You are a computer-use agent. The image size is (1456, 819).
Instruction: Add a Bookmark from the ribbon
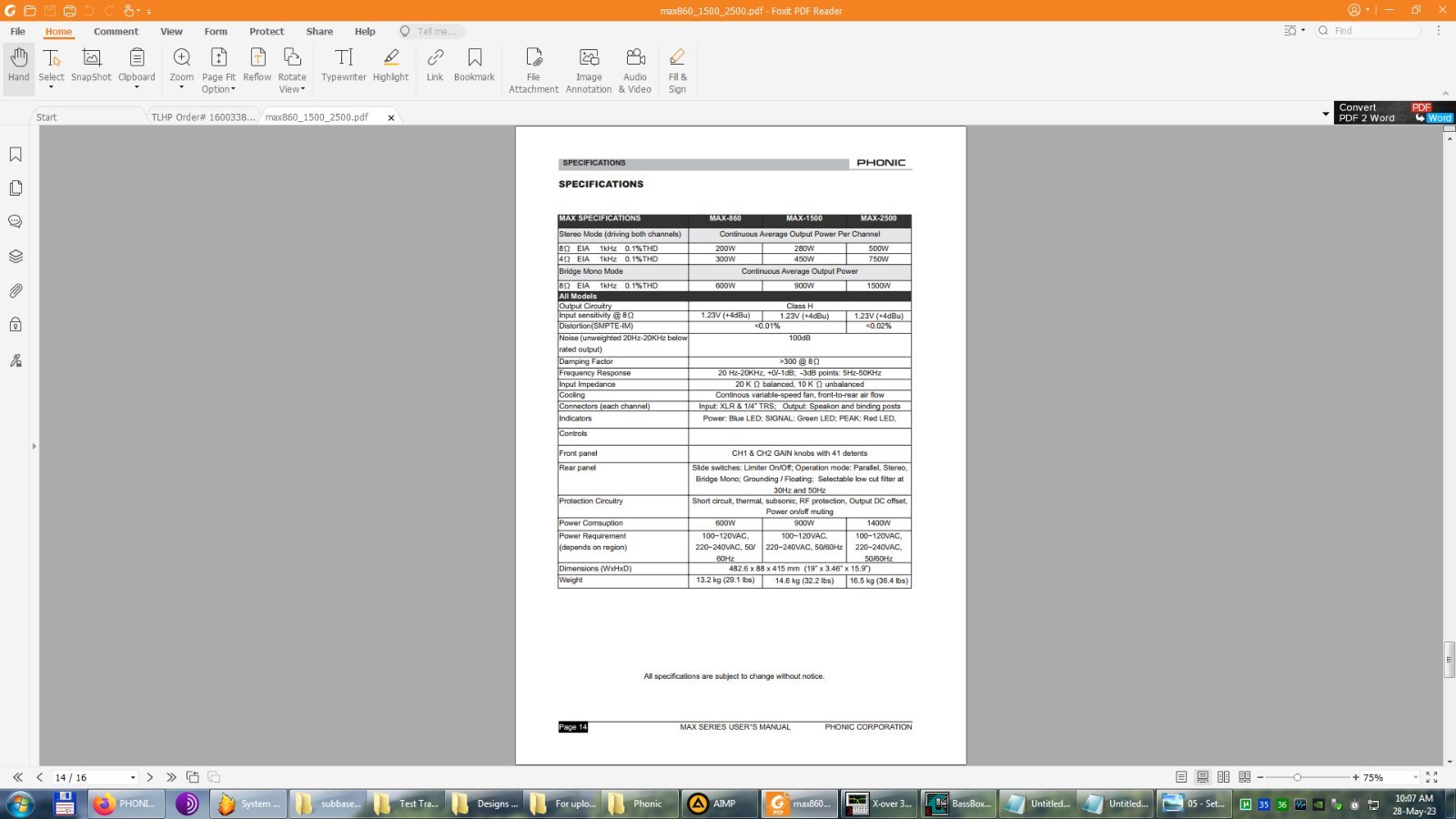coord(474,66)
